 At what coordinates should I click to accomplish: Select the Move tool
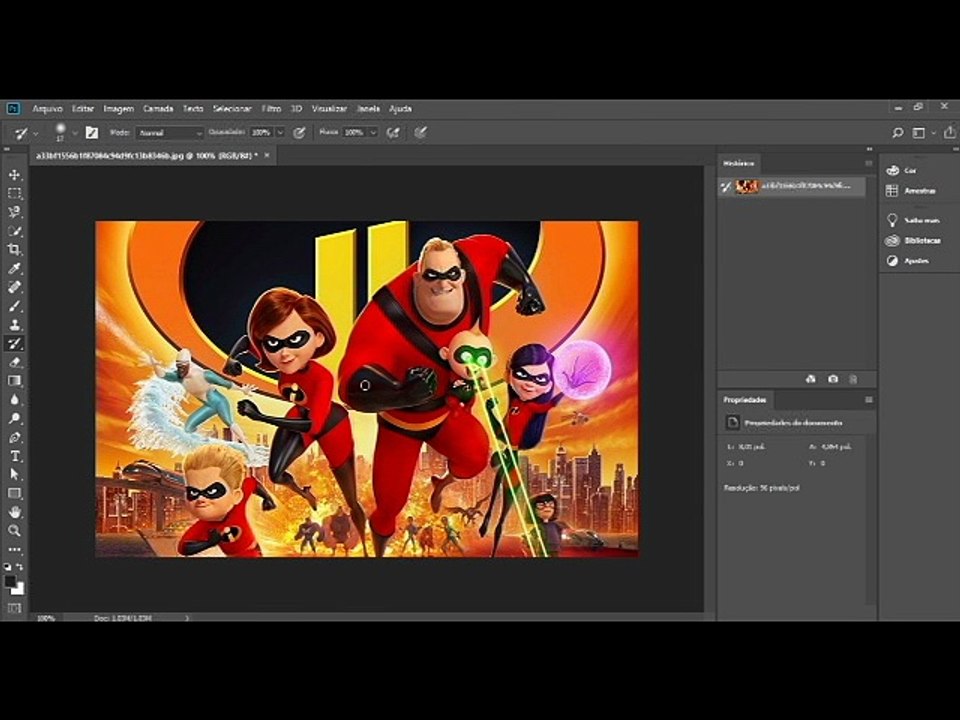(x=14, y=175)
